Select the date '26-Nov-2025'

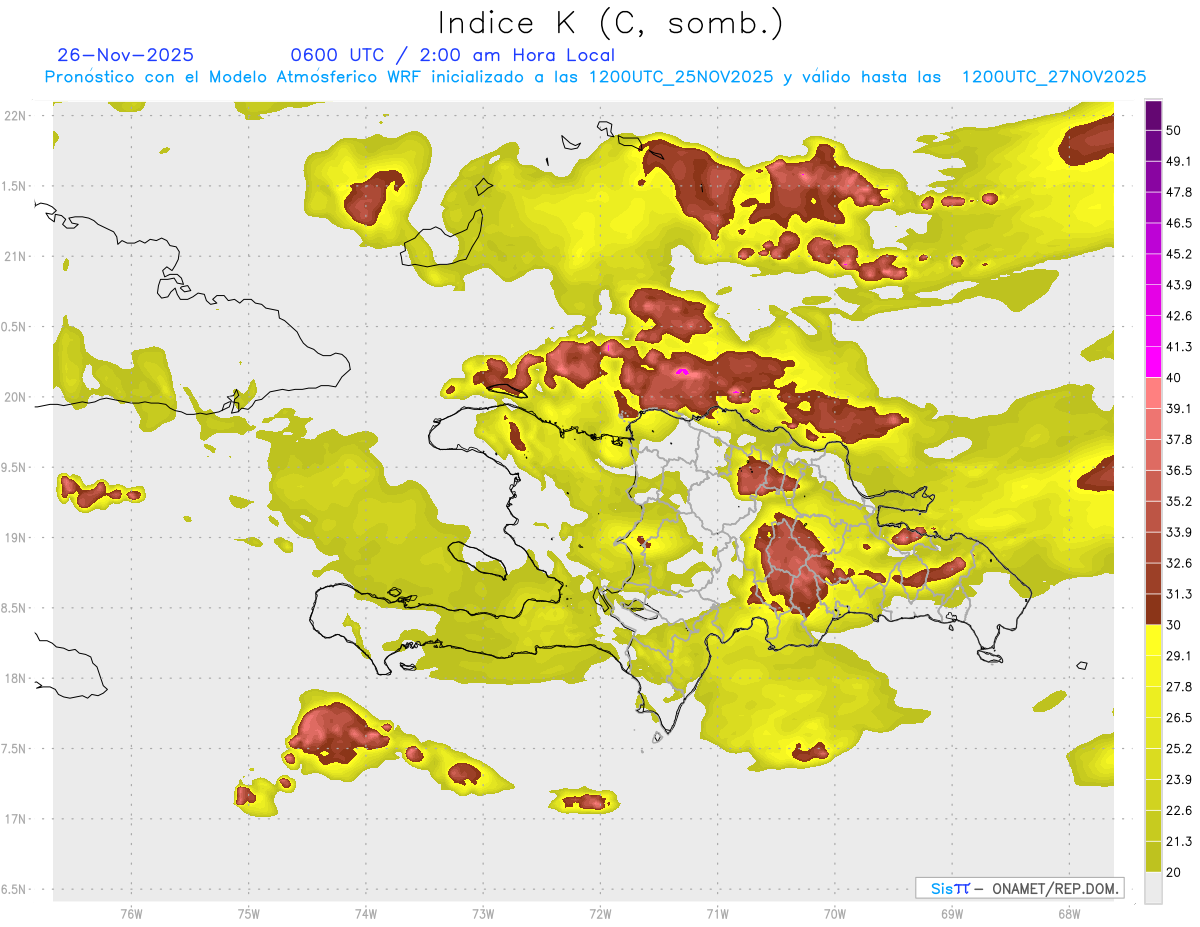pos(126,55)
